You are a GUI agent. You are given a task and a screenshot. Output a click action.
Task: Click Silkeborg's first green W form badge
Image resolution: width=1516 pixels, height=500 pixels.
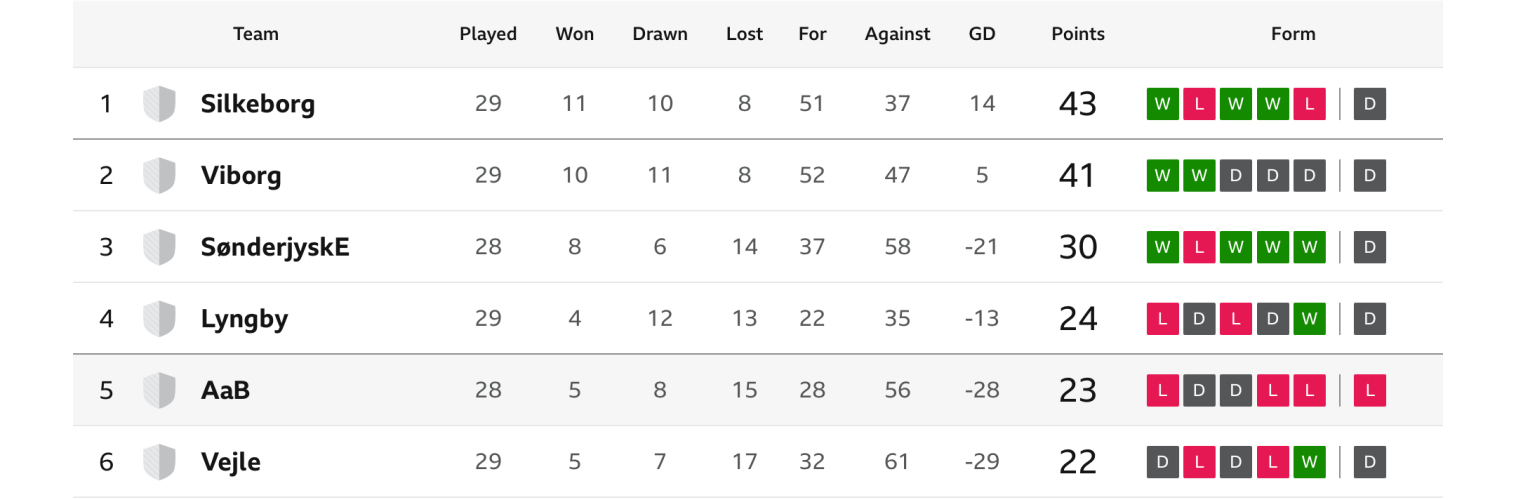coord(1162,104)
